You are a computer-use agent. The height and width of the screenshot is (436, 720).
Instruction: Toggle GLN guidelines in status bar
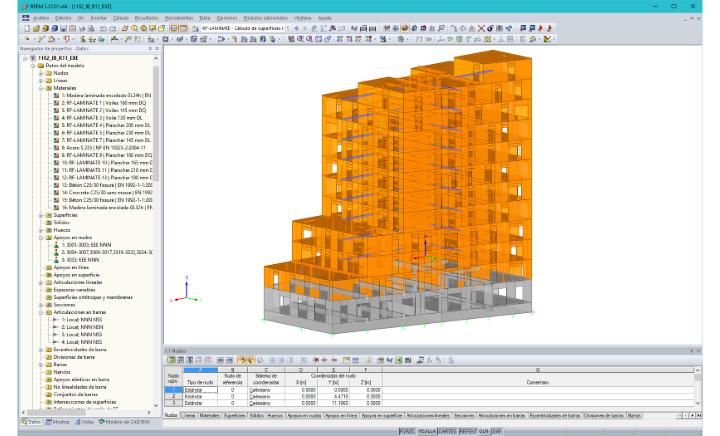[484, 431]
